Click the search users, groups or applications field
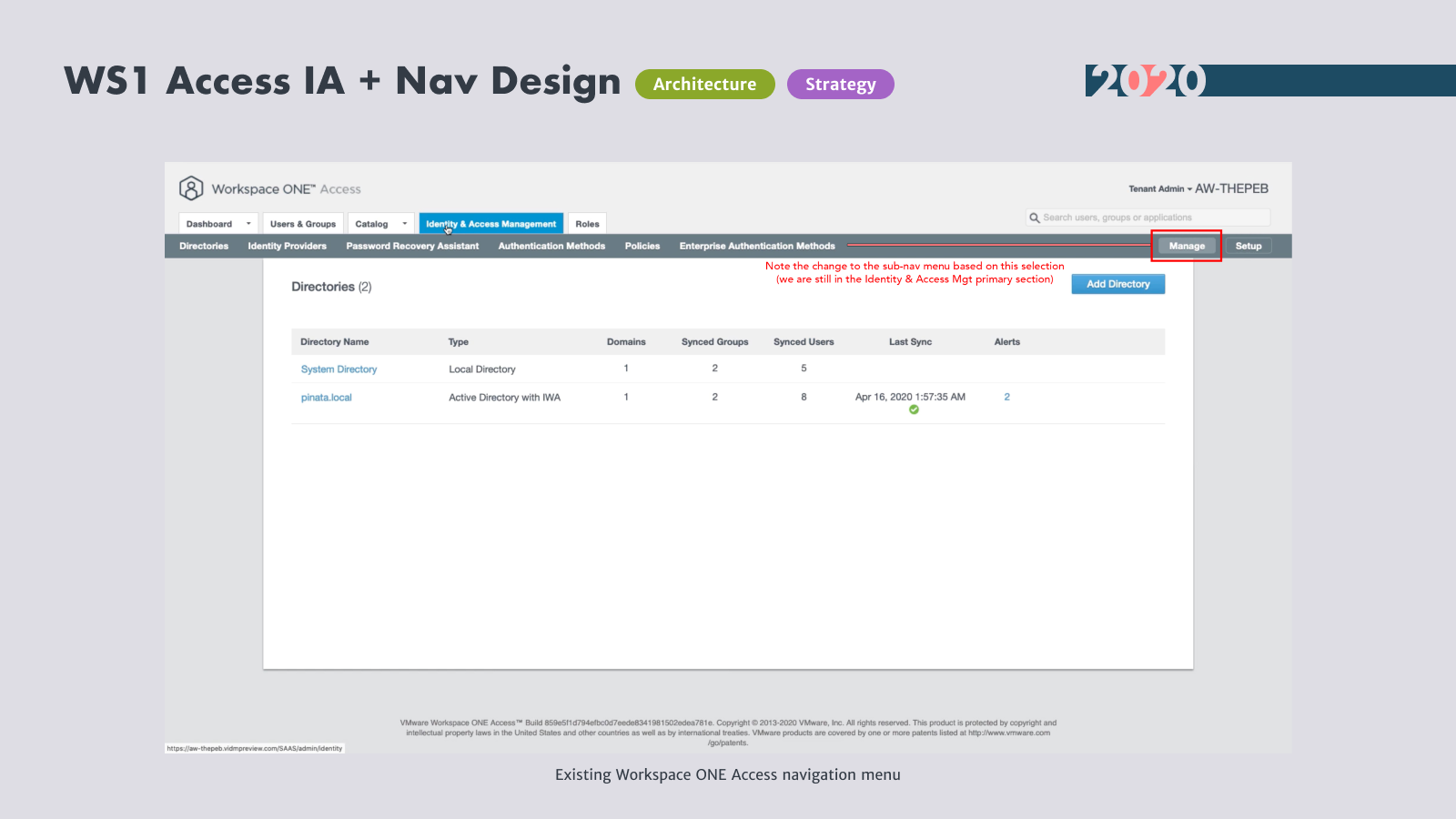Viewport: 1456px width, 819px height. coord(1151,217)
